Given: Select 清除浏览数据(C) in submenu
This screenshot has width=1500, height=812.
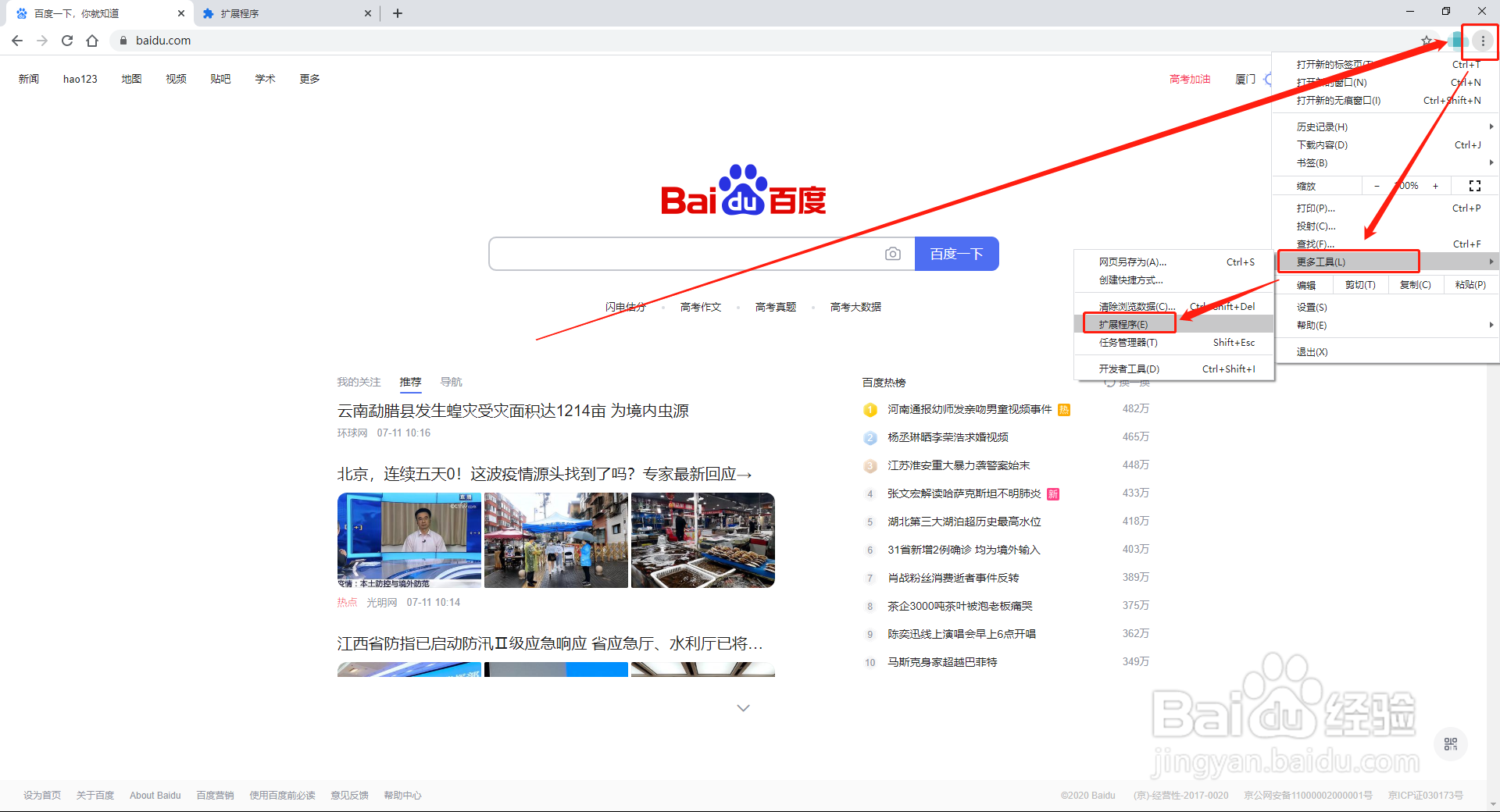Looking at the screenshot, I should click(x=1174, y=306).
